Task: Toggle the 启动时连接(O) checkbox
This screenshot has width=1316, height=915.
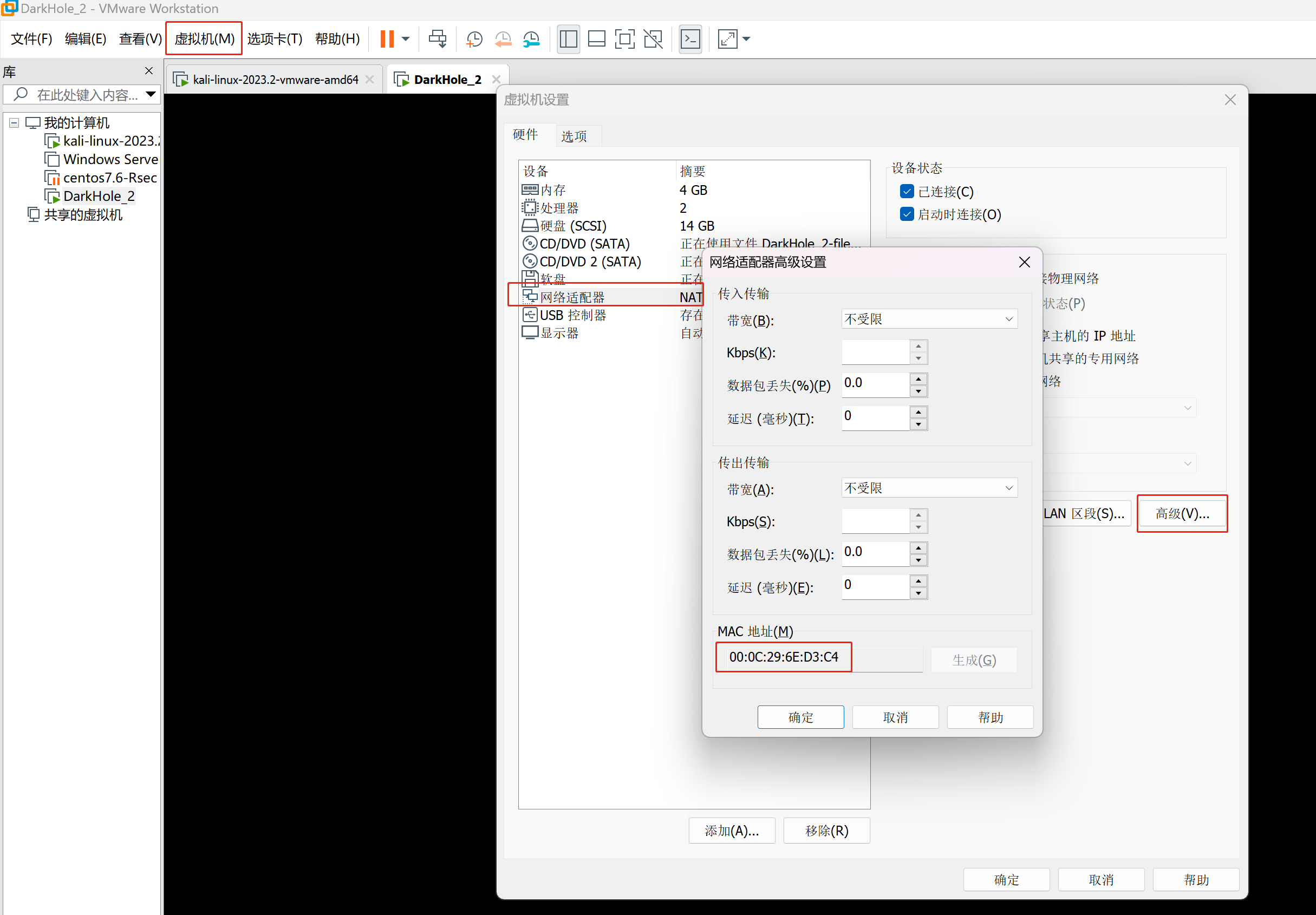Action: point(907,214)
